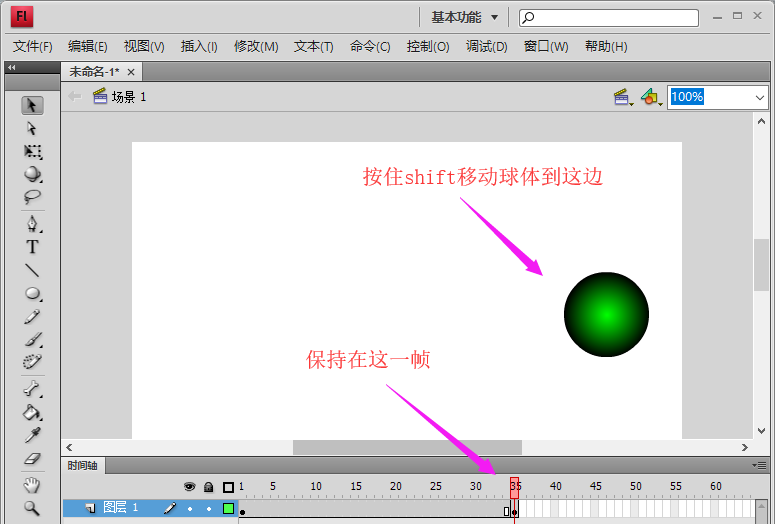Select the 3D Rotation tool

(33, 174)
